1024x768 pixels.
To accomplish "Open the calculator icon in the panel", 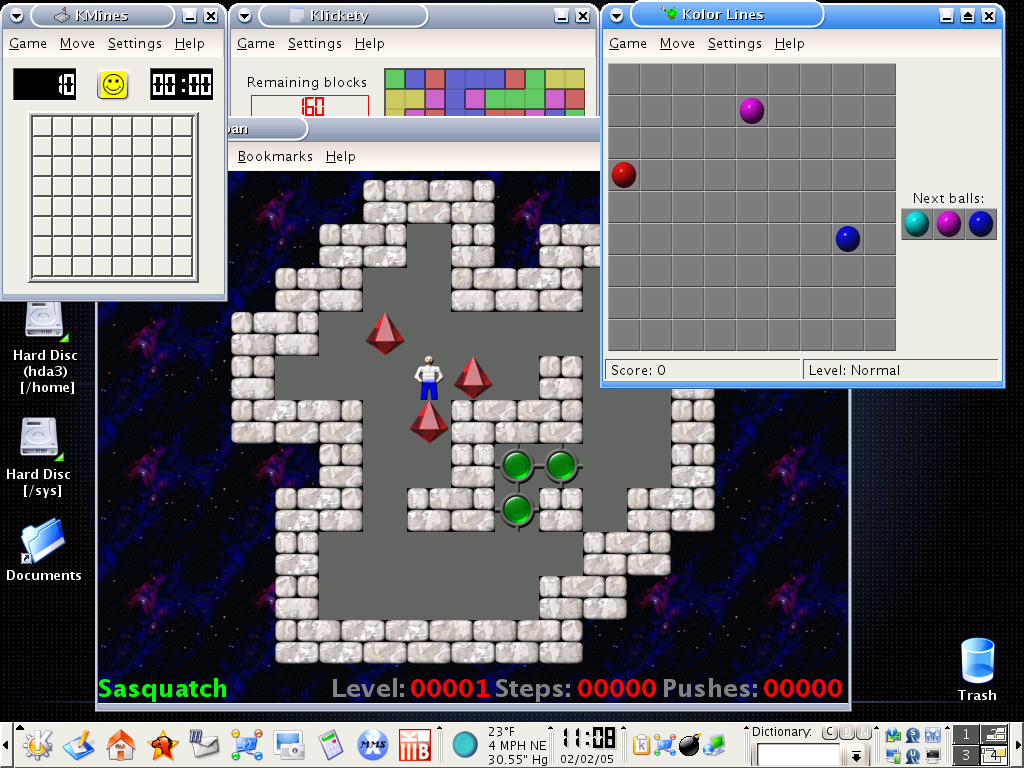I will coord(330,745).
